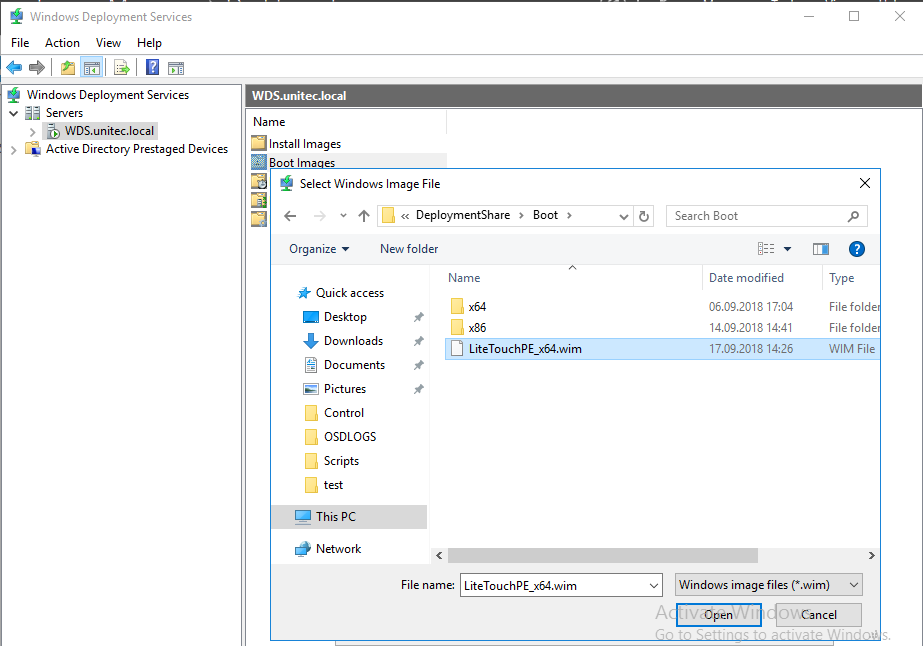
Task: Click the Boot breadcrumb segment
Action: coord(545,216)
